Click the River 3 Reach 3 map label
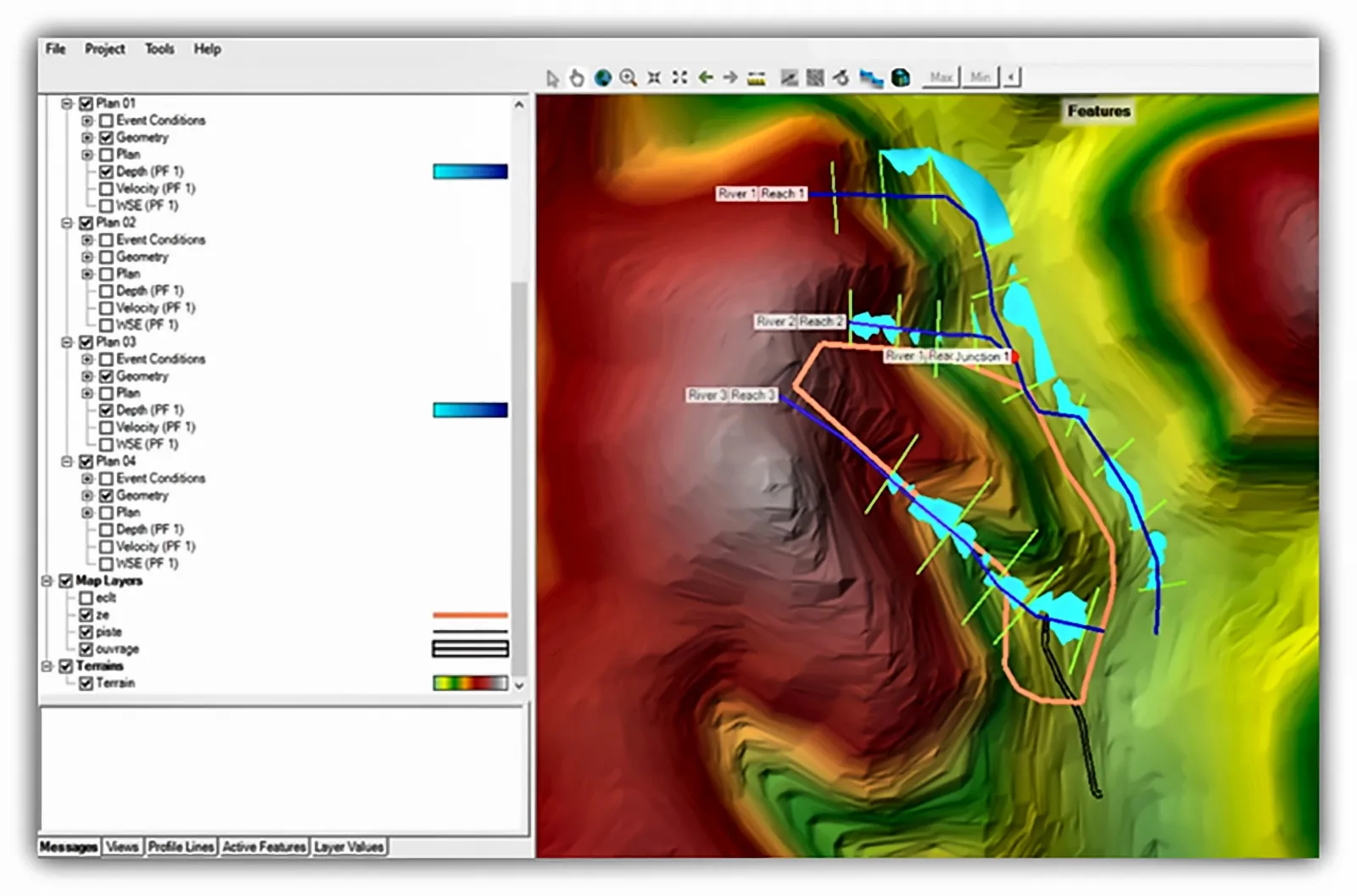 pos(731,395)
